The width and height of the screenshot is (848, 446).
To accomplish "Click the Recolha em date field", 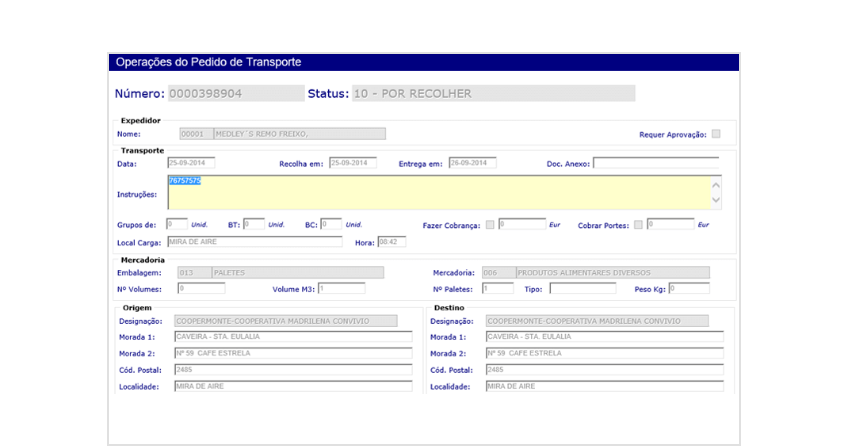I will pos(353,163).
